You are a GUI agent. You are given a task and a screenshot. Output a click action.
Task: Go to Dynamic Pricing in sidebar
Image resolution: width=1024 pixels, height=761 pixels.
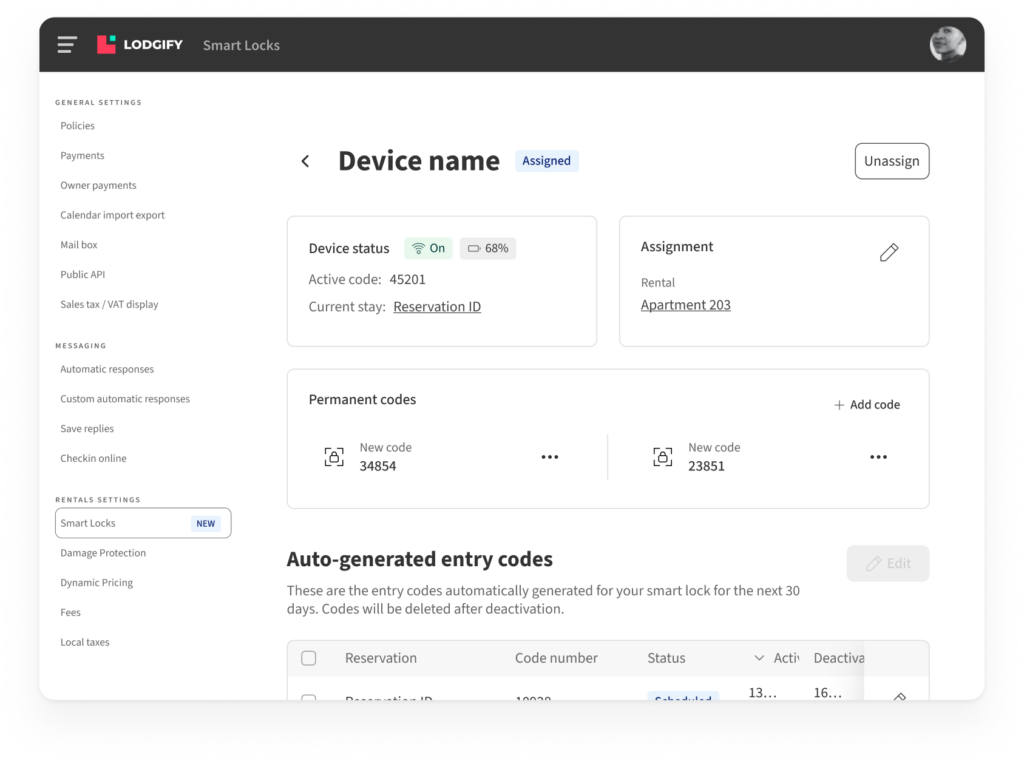coord(96,583)
